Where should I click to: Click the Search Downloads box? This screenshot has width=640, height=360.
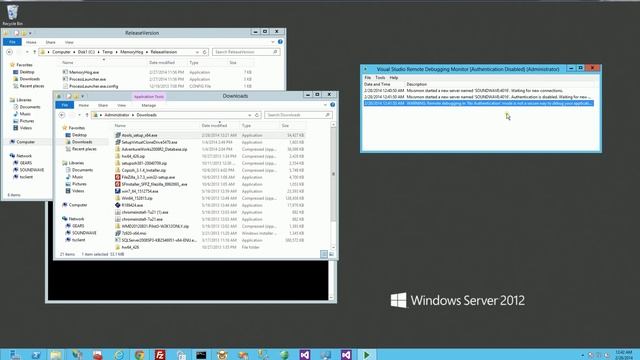[x=298, y=115]
